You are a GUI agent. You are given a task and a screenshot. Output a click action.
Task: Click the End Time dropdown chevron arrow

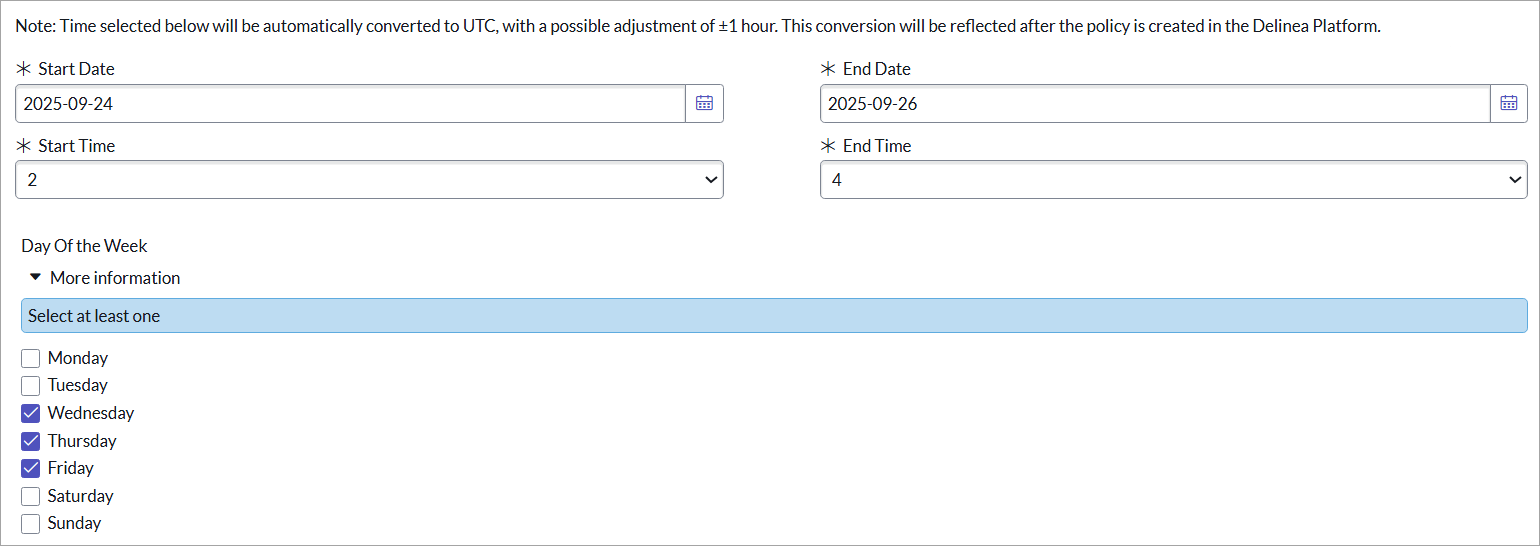(x=1515, y=180)
